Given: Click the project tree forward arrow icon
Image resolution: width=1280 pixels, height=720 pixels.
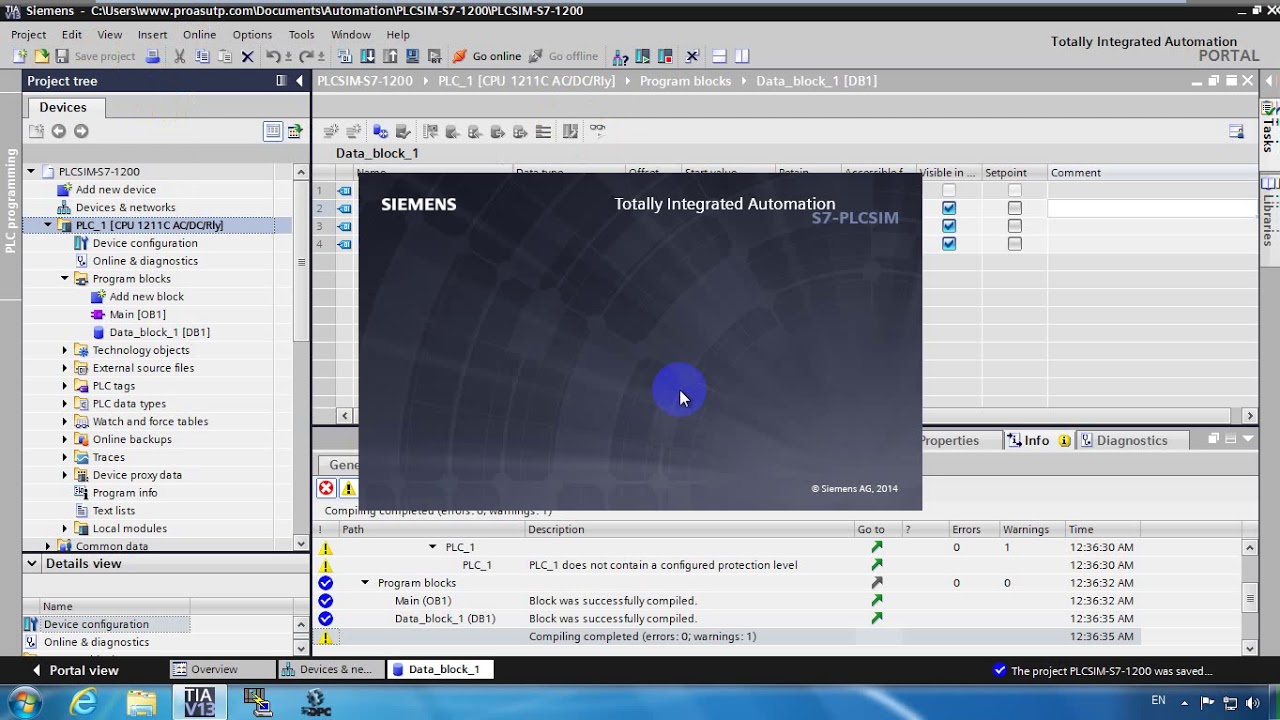Looking at the screenshot, I should point(81,131).
